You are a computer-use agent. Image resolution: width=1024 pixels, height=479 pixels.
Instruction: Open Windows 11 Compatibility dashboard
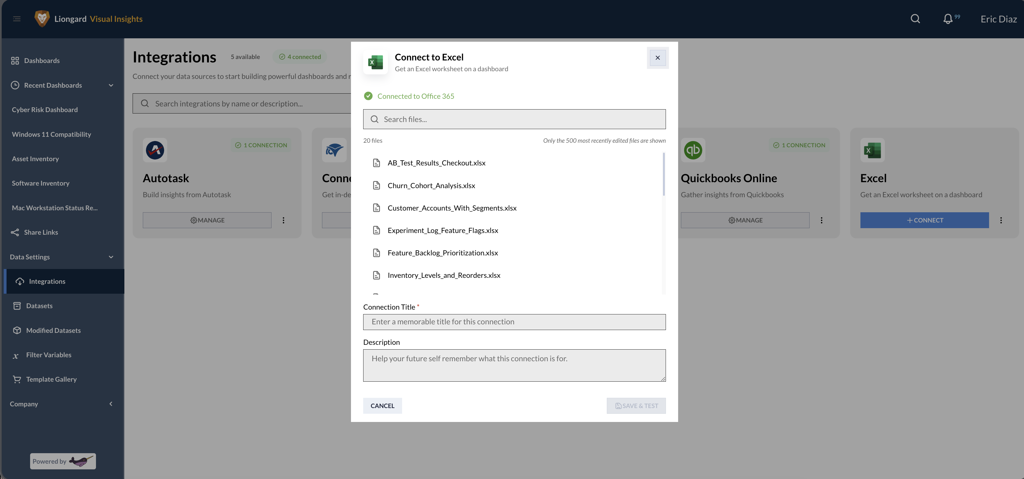coord(51,135)
